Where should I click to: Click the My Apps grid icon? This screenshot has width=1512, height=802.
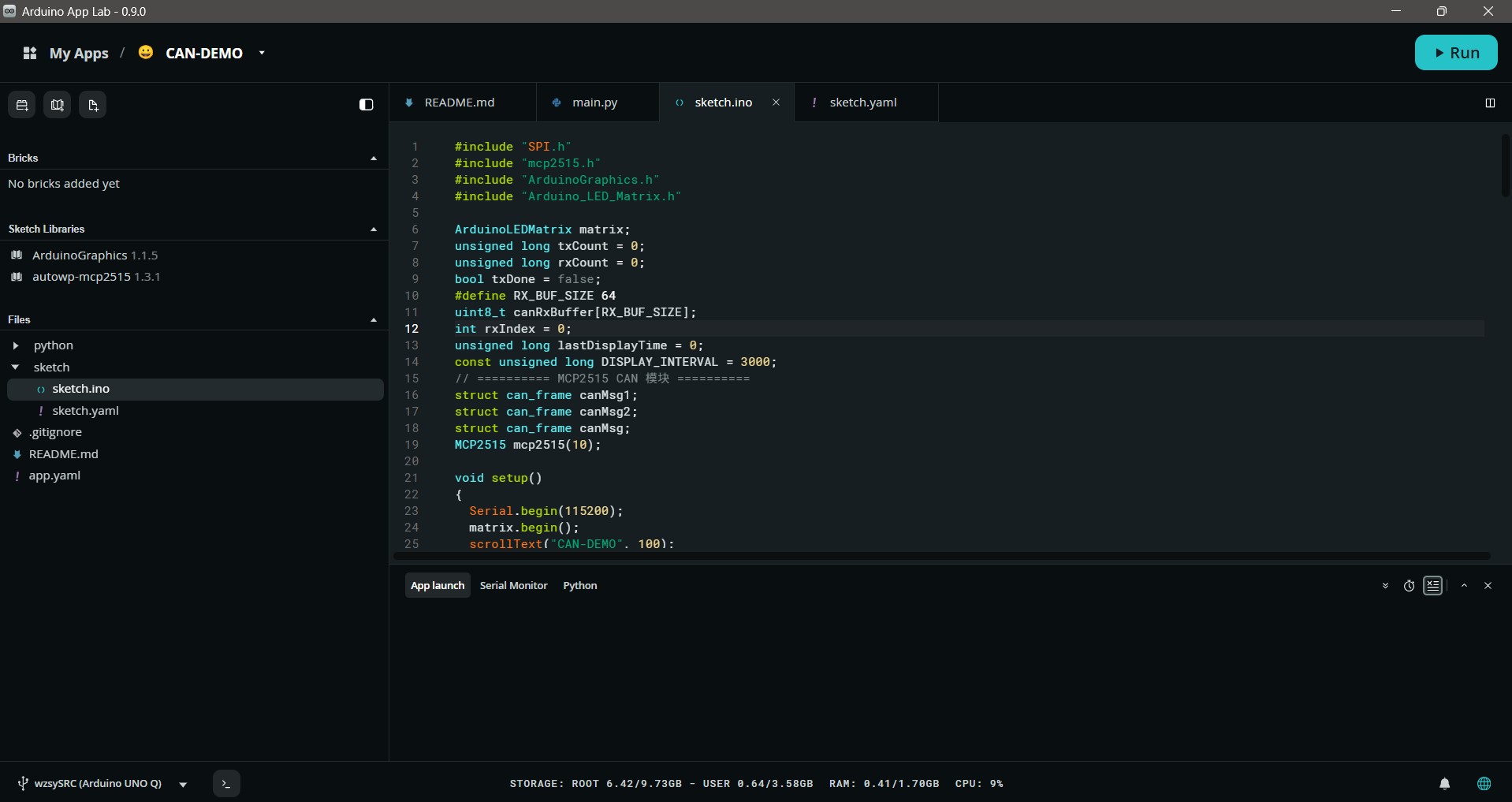30,53
